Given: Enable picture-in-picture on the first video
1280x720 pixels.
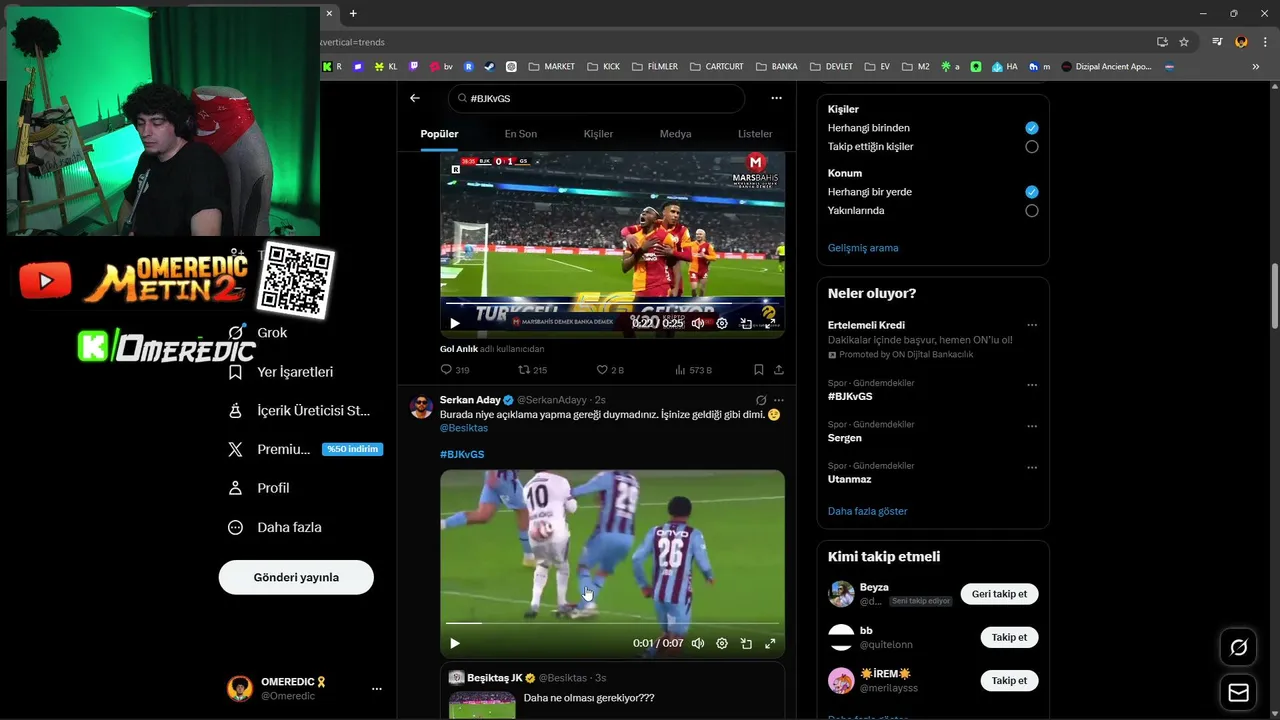Looking at the screenshot, I should [x=746, y=323].
